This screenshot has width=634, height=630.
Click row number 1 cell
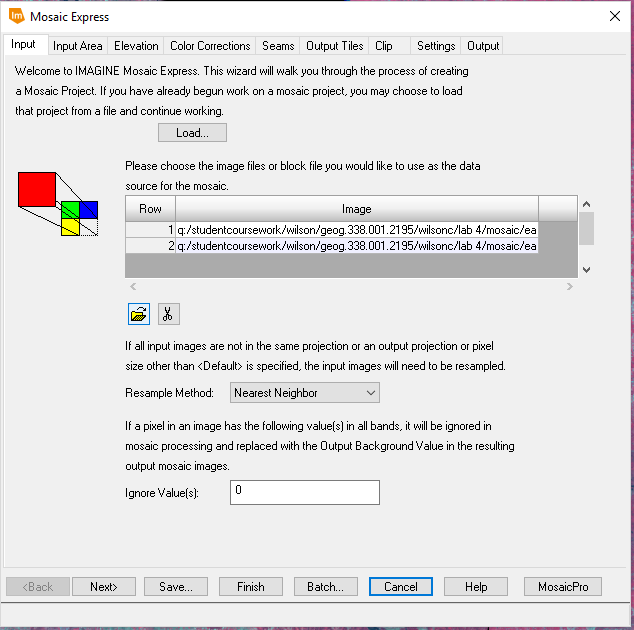point(150,230)
